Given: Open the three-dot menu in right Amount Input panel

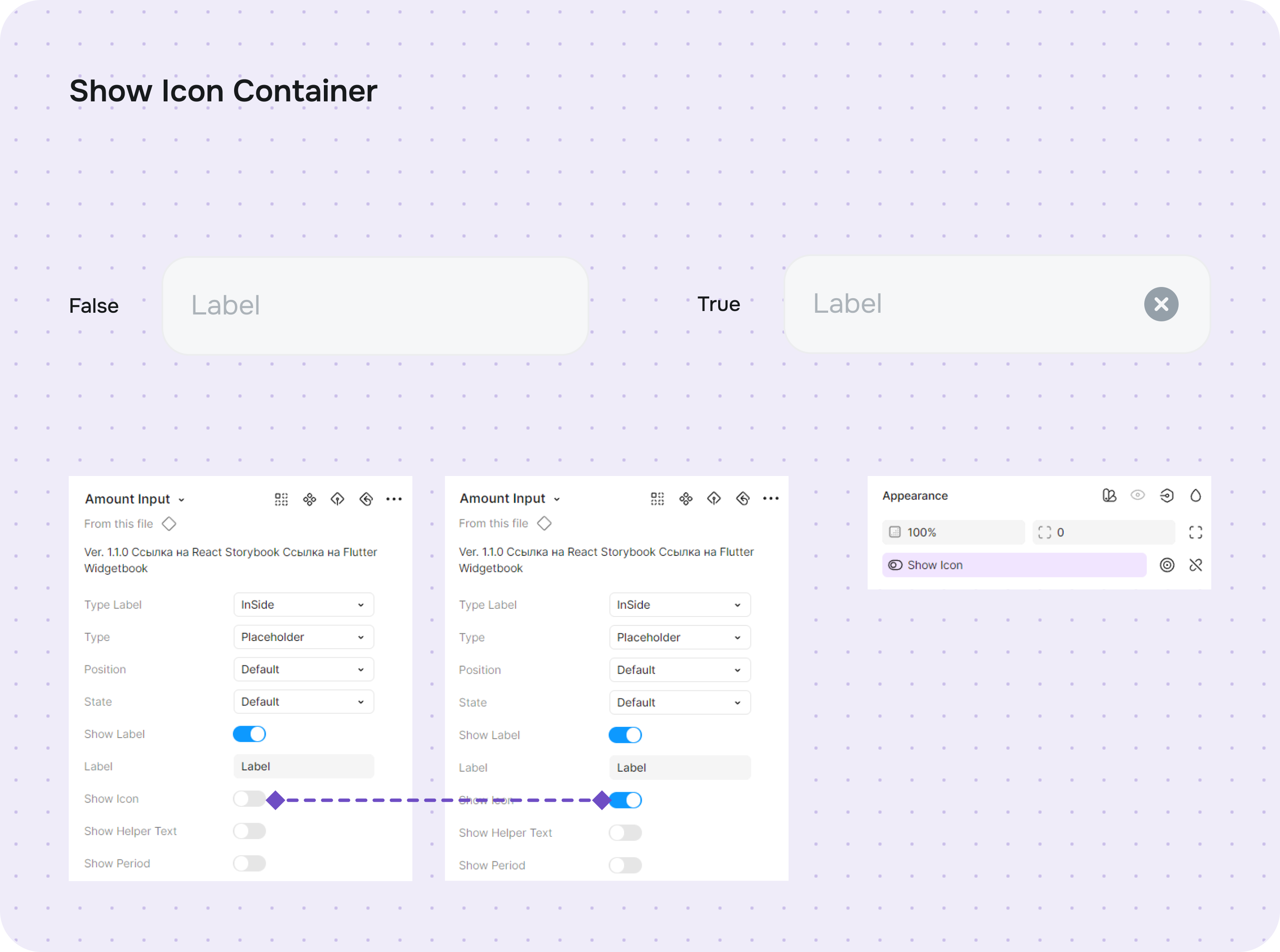Looking at the screenshot, I should pyautogui.click(x=771, y=498).
